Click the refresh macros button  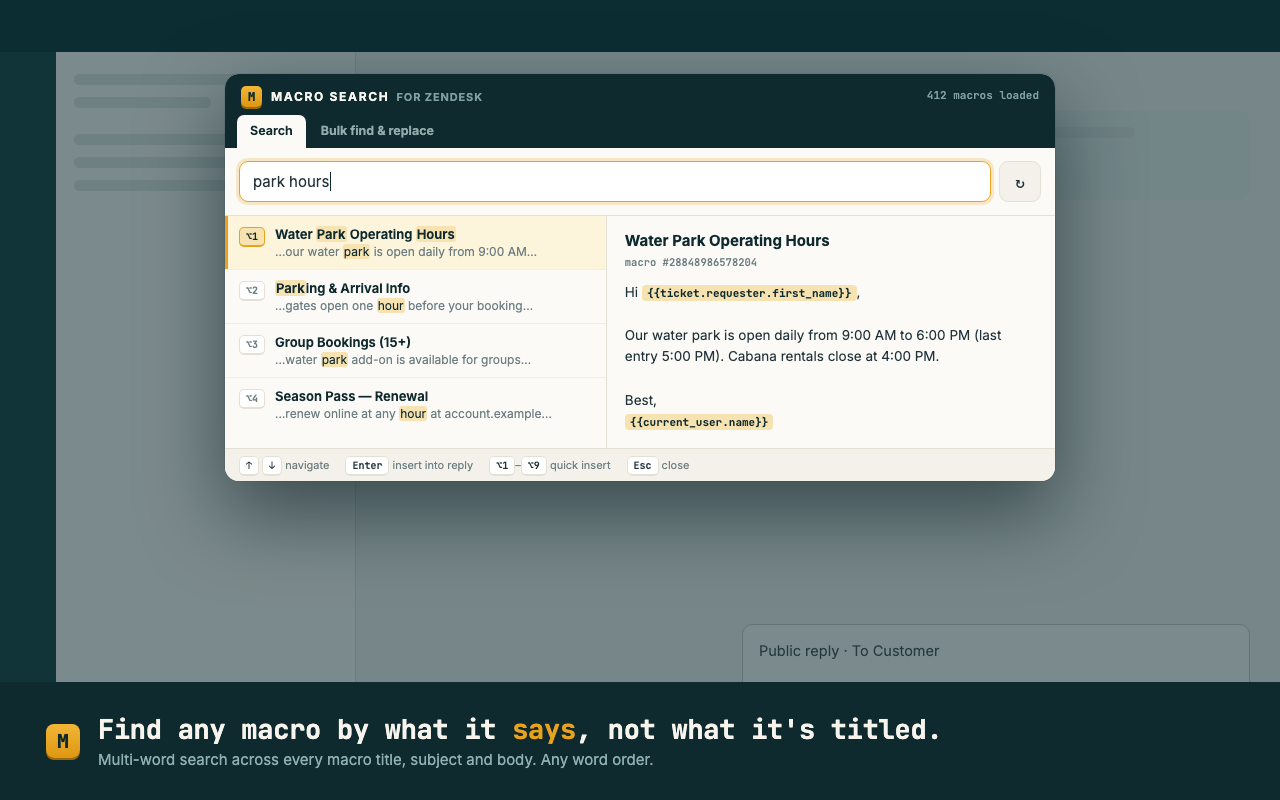click(1020, 182)
